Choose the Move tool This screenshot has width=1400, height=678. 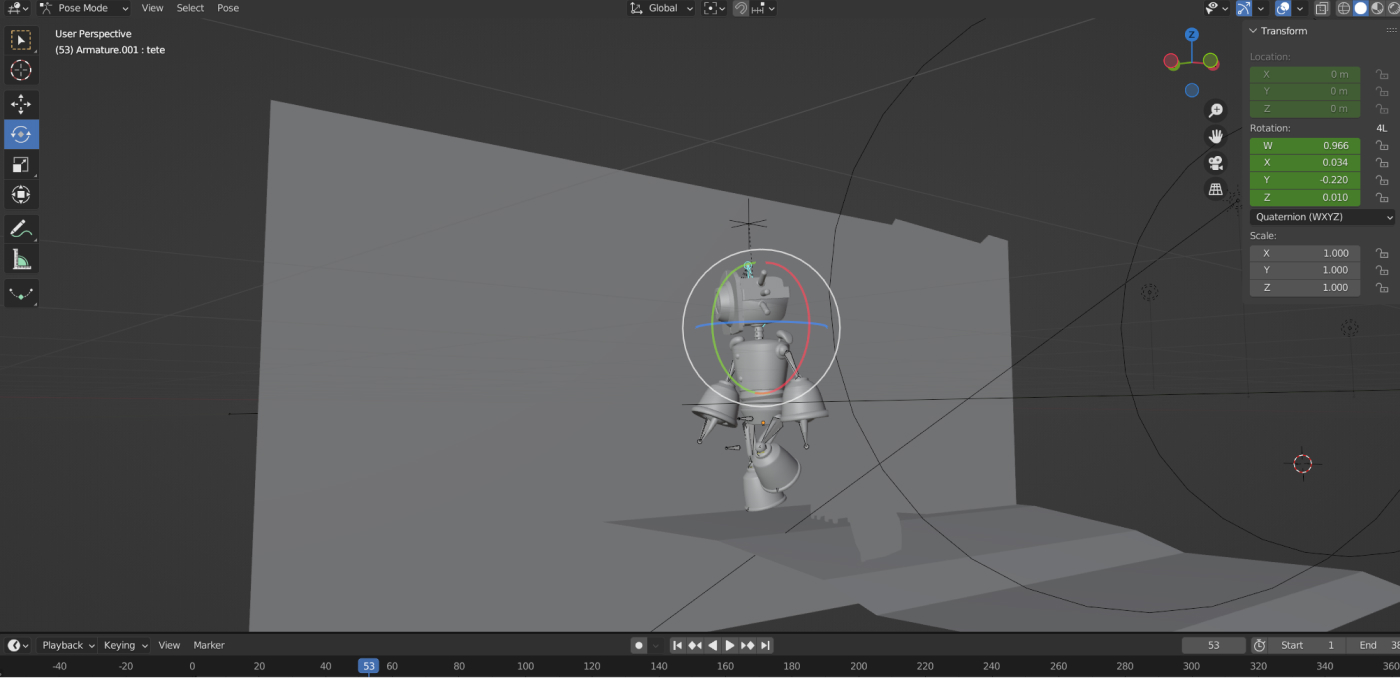point(21,104)
